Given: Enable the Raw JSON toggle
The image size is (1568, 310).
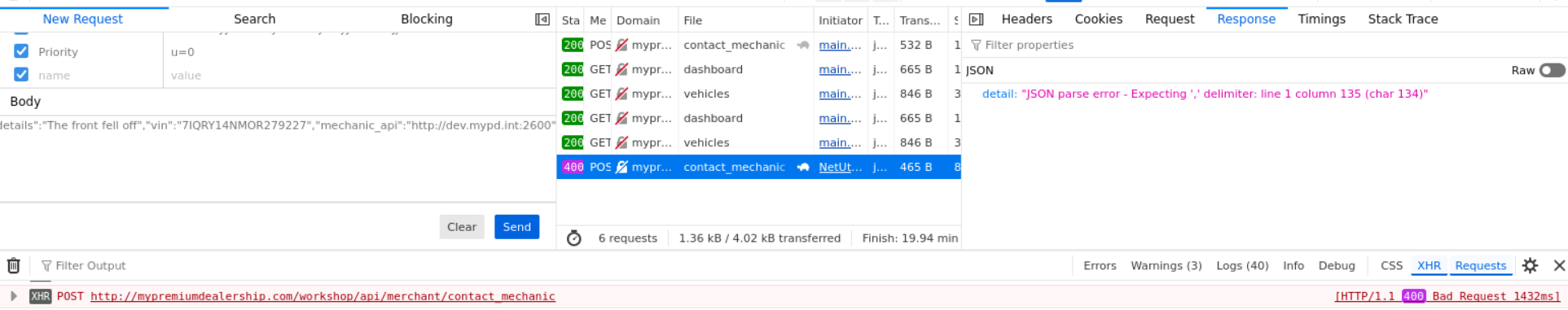Looking at the screenshot, I should [1552, 70].
